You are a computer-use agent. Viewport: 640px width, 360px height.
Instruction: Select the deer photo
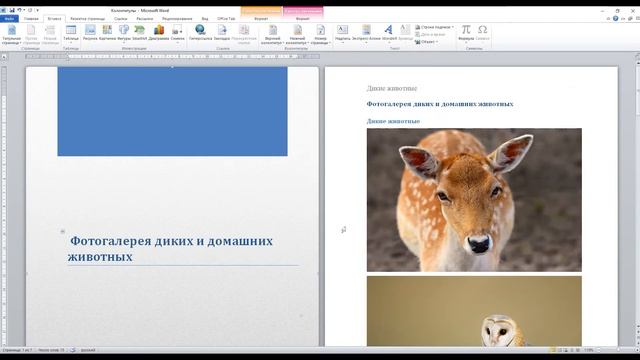coord(474,200)
